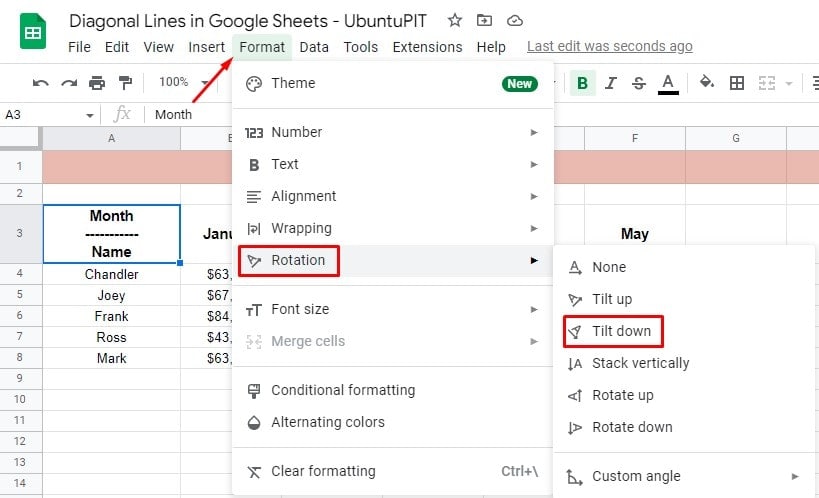Select row 1 header
819x498 pixels.
[20, 167]
